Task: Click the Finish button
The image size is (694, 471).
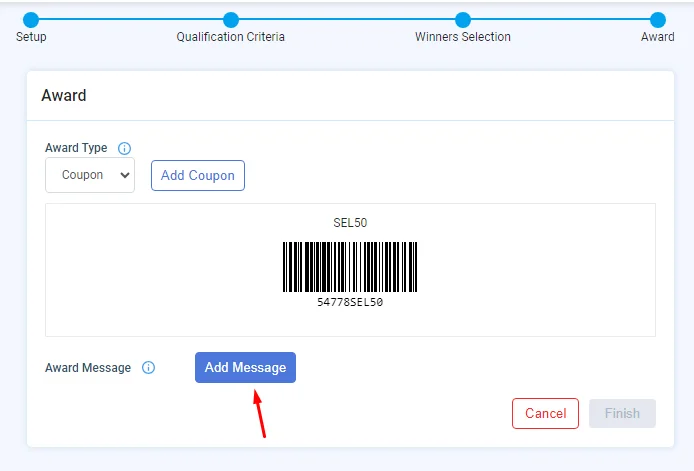Action: click(x=622, y=413)
